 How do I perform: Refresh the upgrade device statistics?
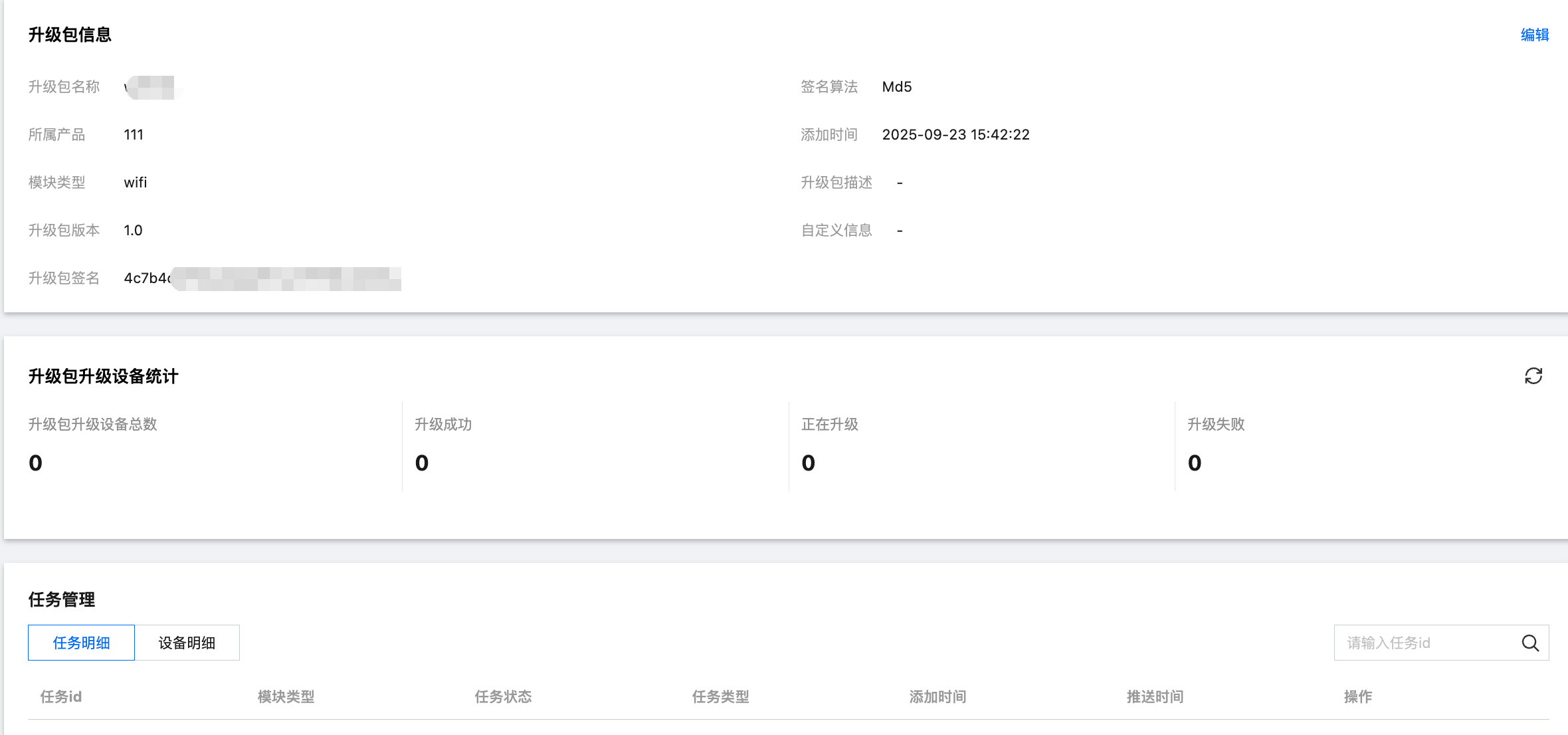pos(1533,376)
